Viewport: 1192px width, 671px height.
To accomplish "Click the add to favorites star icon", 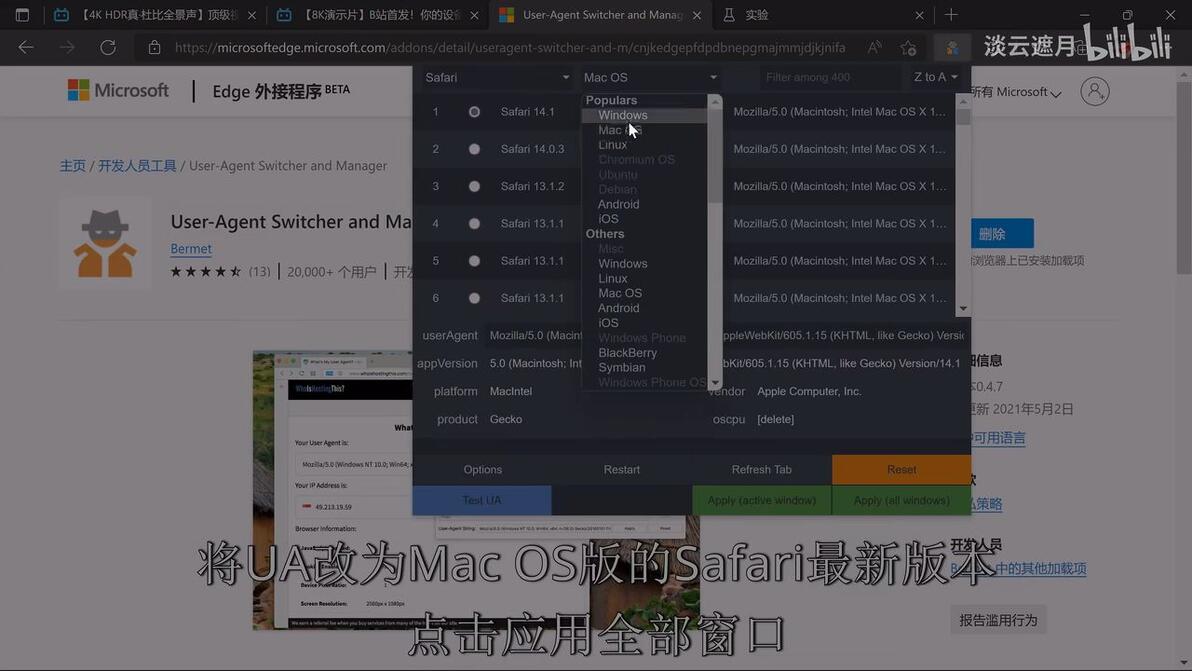I will tap(908, 48).
